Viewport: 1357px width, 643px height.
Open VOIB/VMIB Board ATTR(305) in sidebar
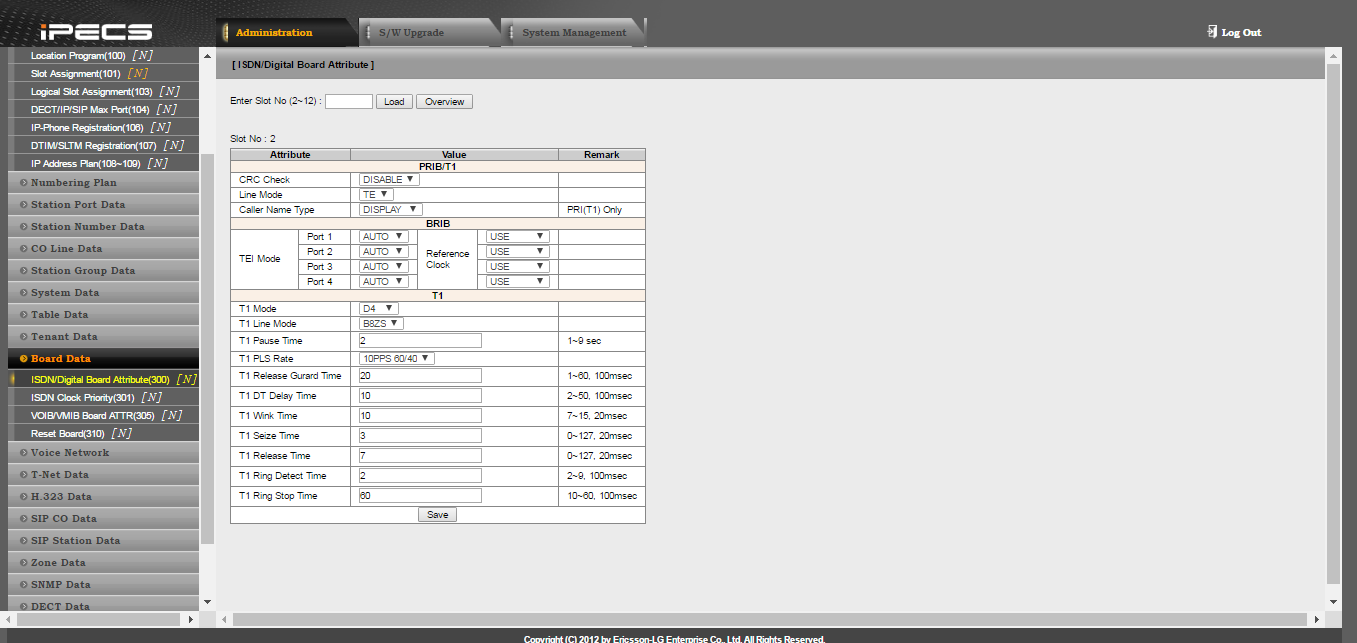92,416
